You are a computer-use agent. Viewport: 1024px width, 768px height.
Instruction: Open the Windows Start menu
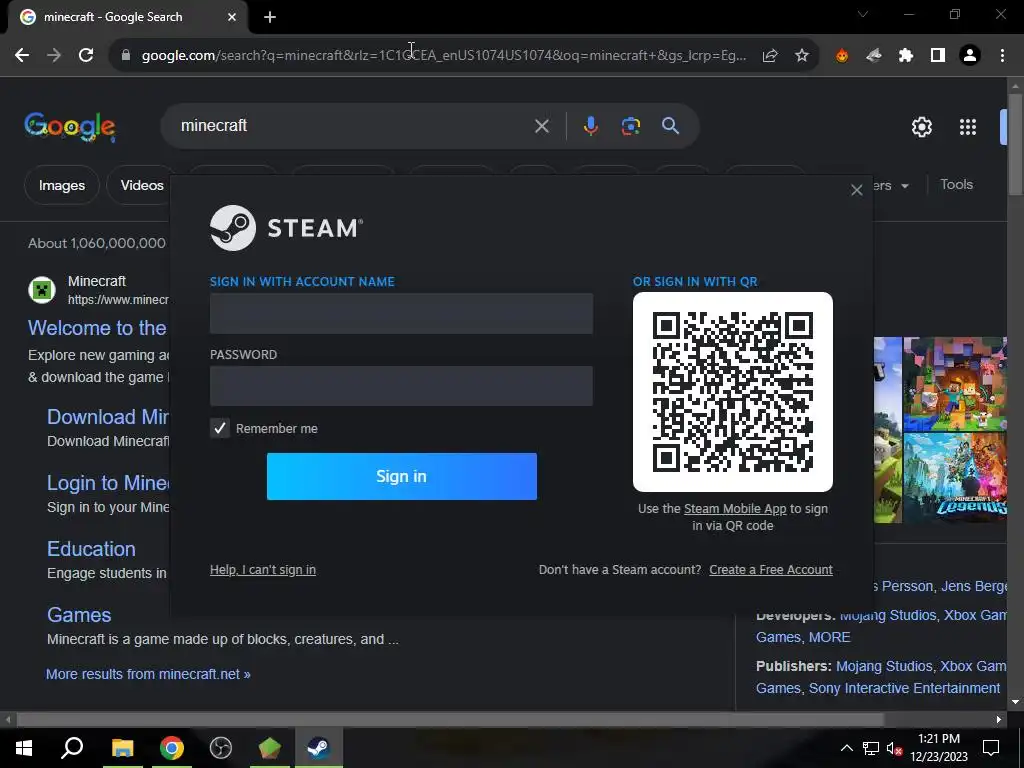(x=24, y=748)
